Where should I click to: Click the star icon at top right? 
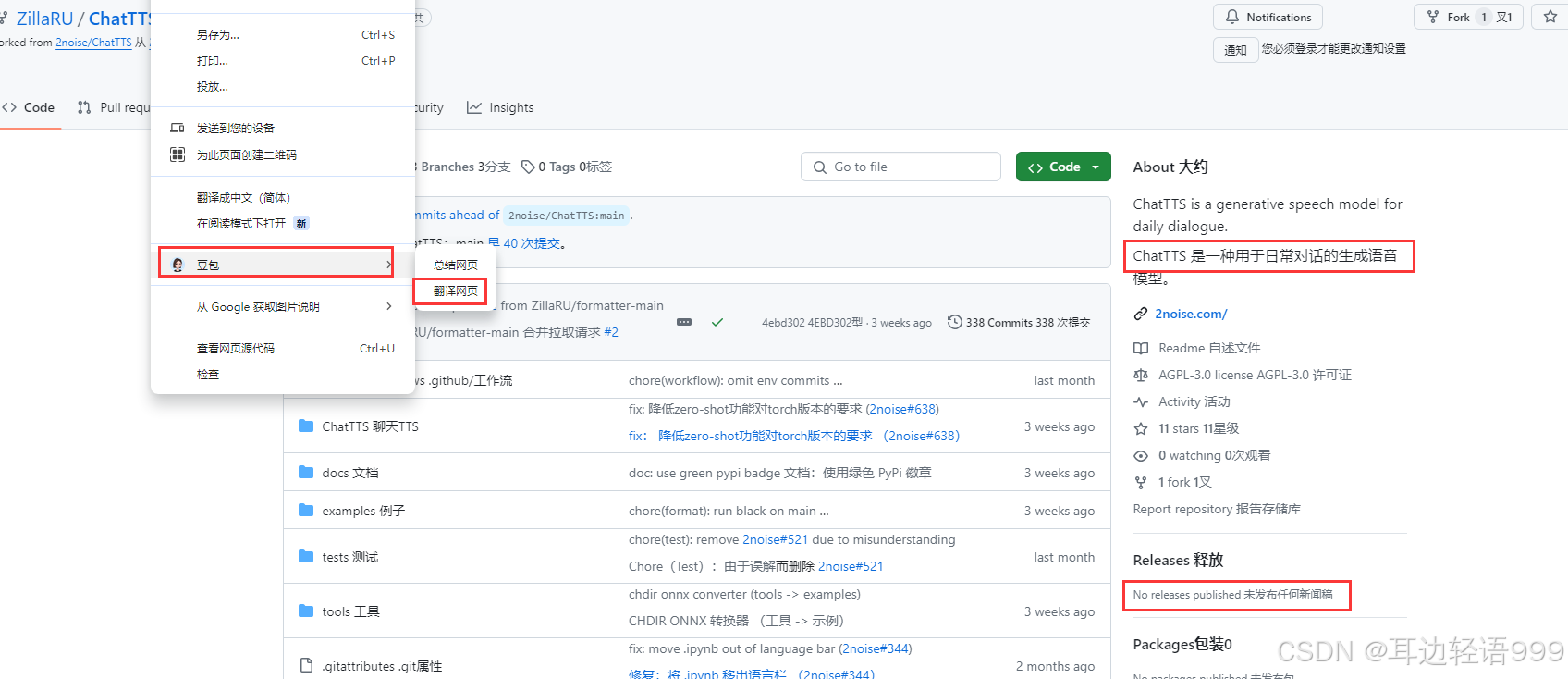[1550, 17]
